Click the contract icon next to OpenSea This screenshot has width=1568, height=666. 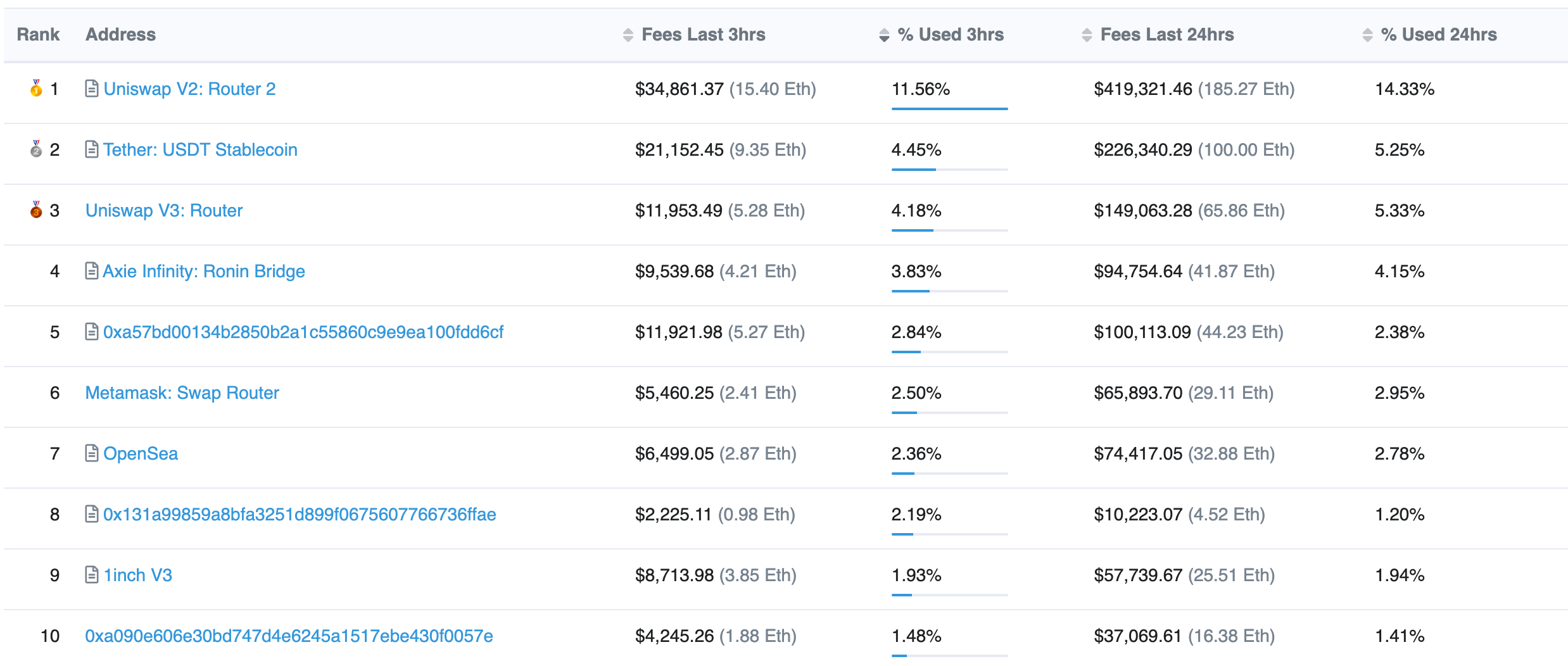click(91, 453)
